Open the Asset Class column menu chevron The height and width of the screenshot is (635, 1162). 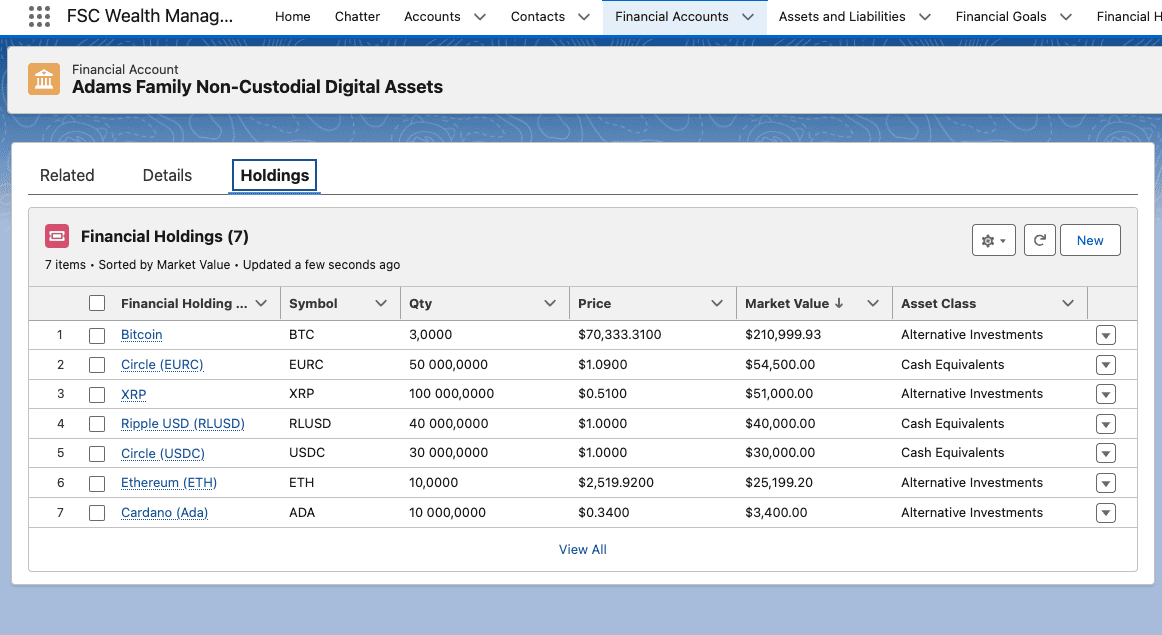pyautogui.click(x=1068, y=303)
